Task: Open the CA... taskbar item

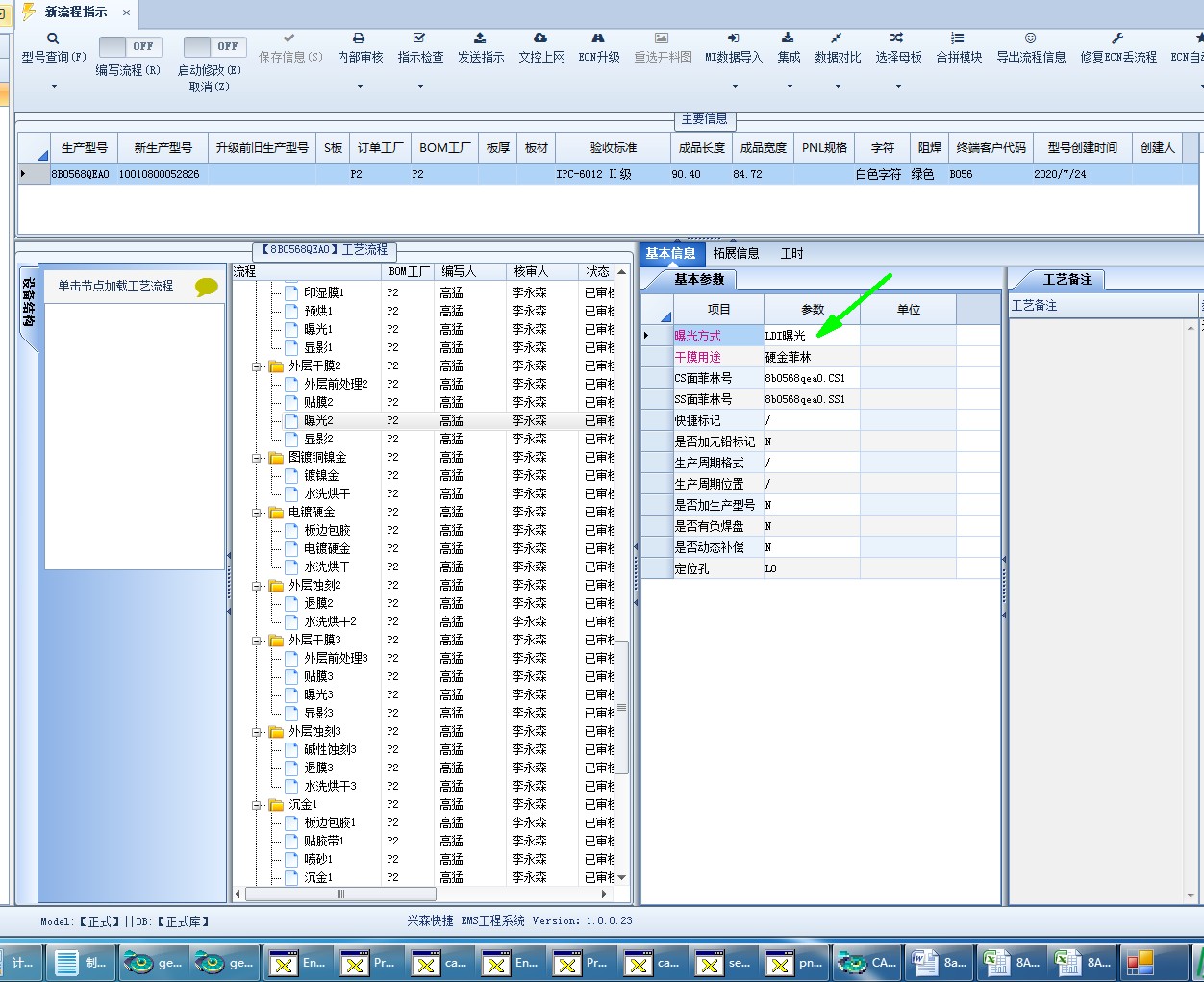Action: coord(868,963)
